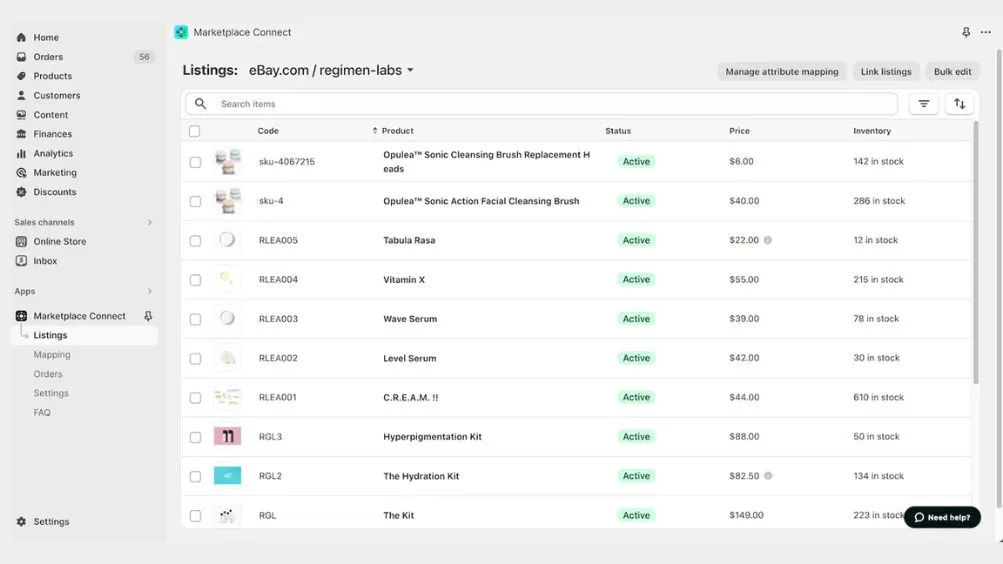The height and width of the screenshot is (564, 1003).
Task: Select the Products tag icon
Action: [x=21, y=76]
